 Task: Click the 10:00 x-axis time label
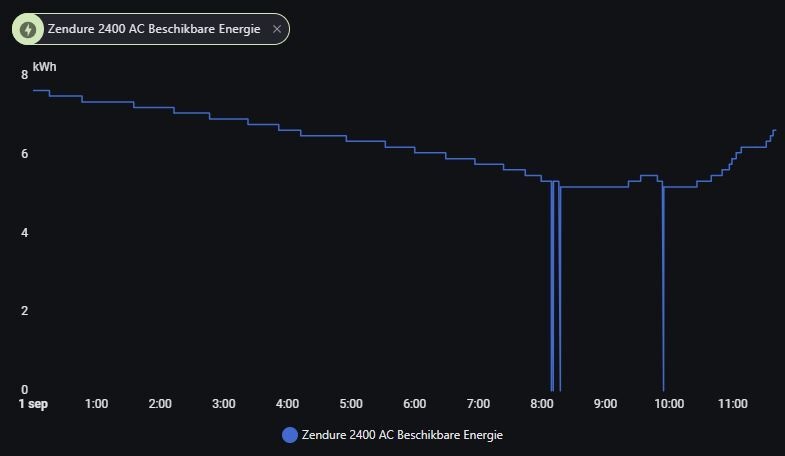(669, 404)
